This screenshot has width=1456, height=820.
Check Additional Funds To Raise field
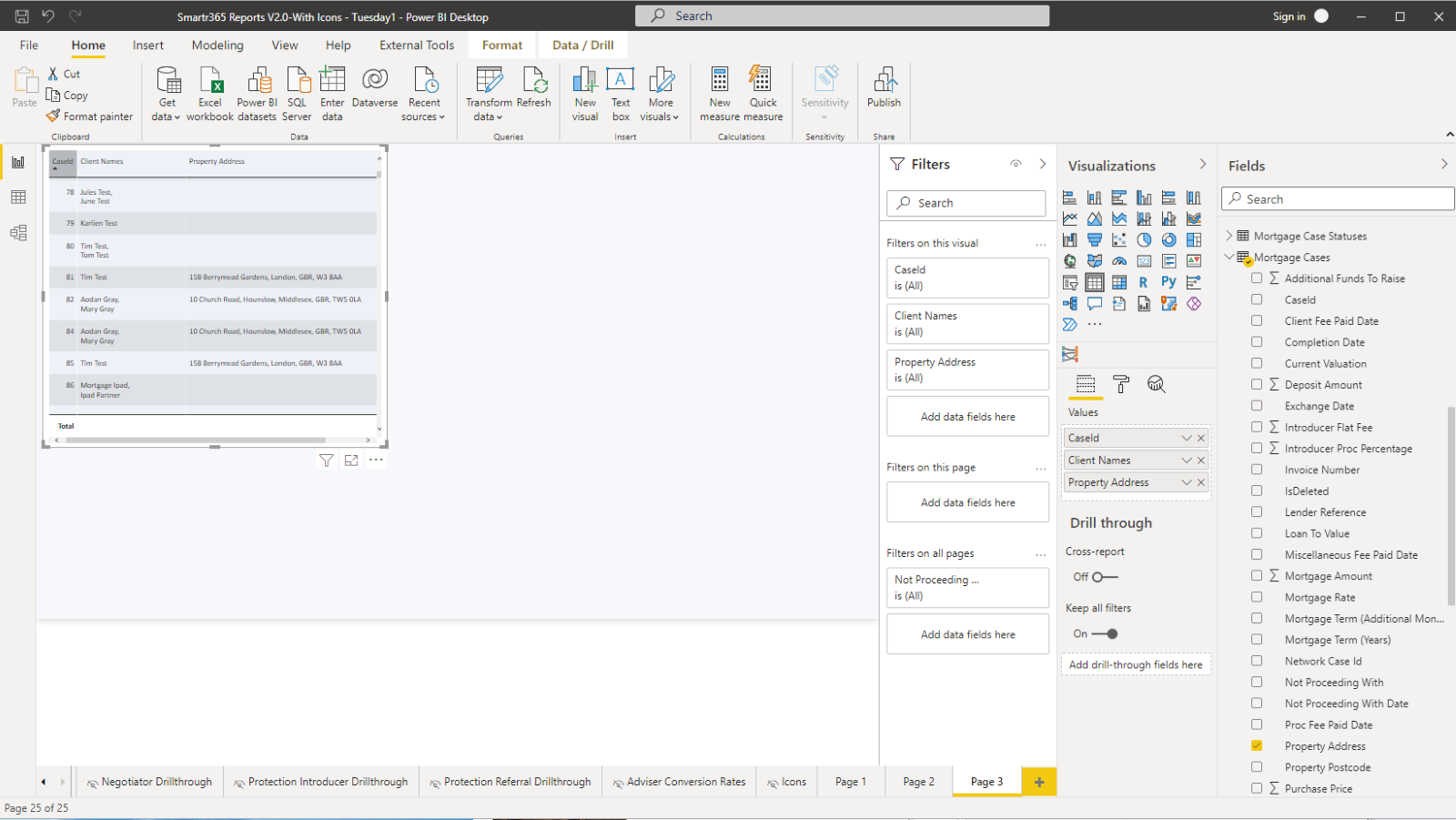(x=1257, y=278)
